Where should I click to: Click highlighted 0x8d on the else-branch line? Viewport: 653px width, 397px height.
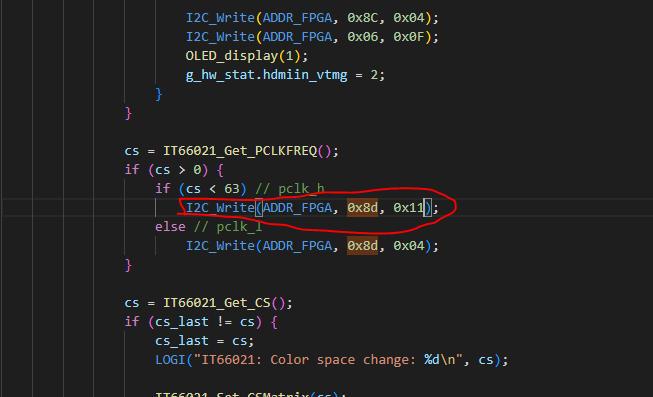pyautogui.click(x=362, y=246)
